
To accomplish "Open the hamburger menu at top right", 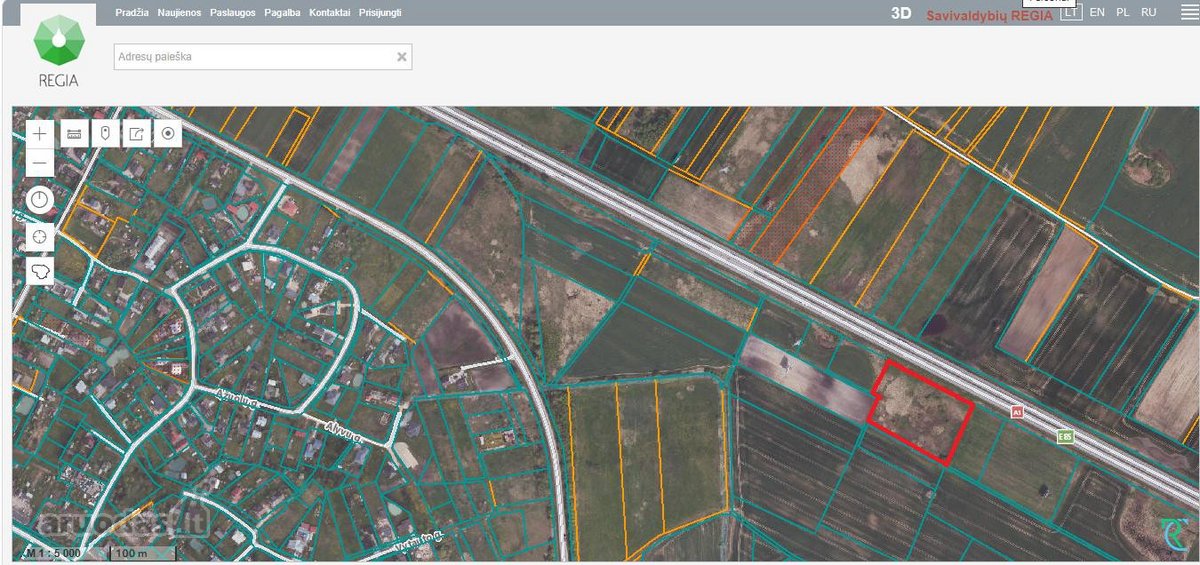I will pyautogui.click(x=1188, y=12).
